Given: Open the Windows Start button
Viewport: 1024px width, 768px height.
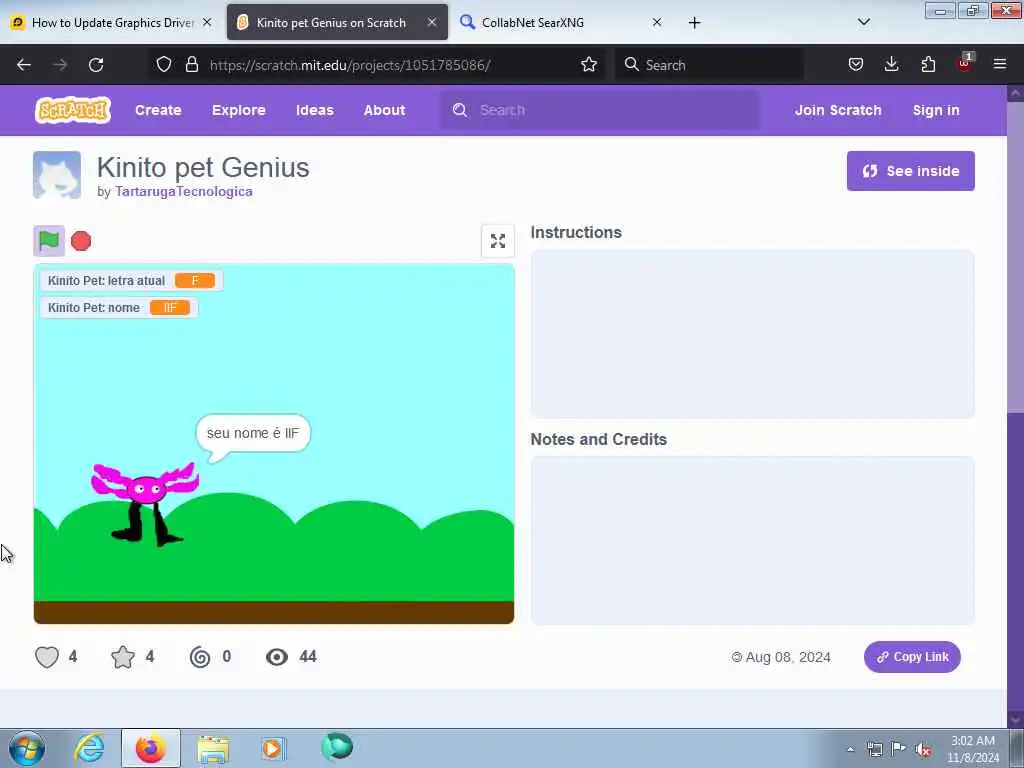Looking at the screenshot, I should point(27,748).
